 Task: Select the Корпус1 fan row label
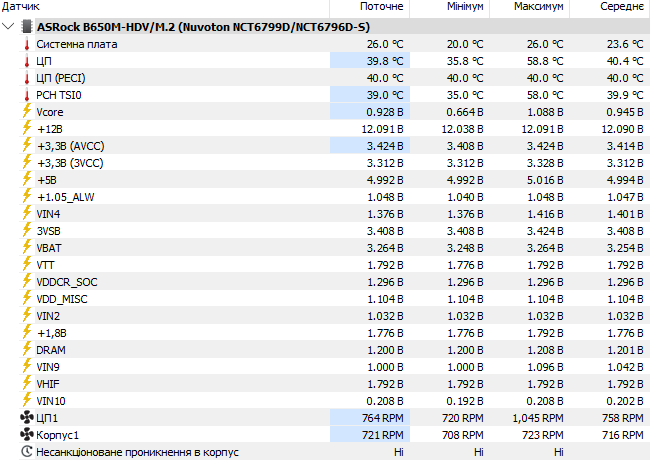pos(57,435)
